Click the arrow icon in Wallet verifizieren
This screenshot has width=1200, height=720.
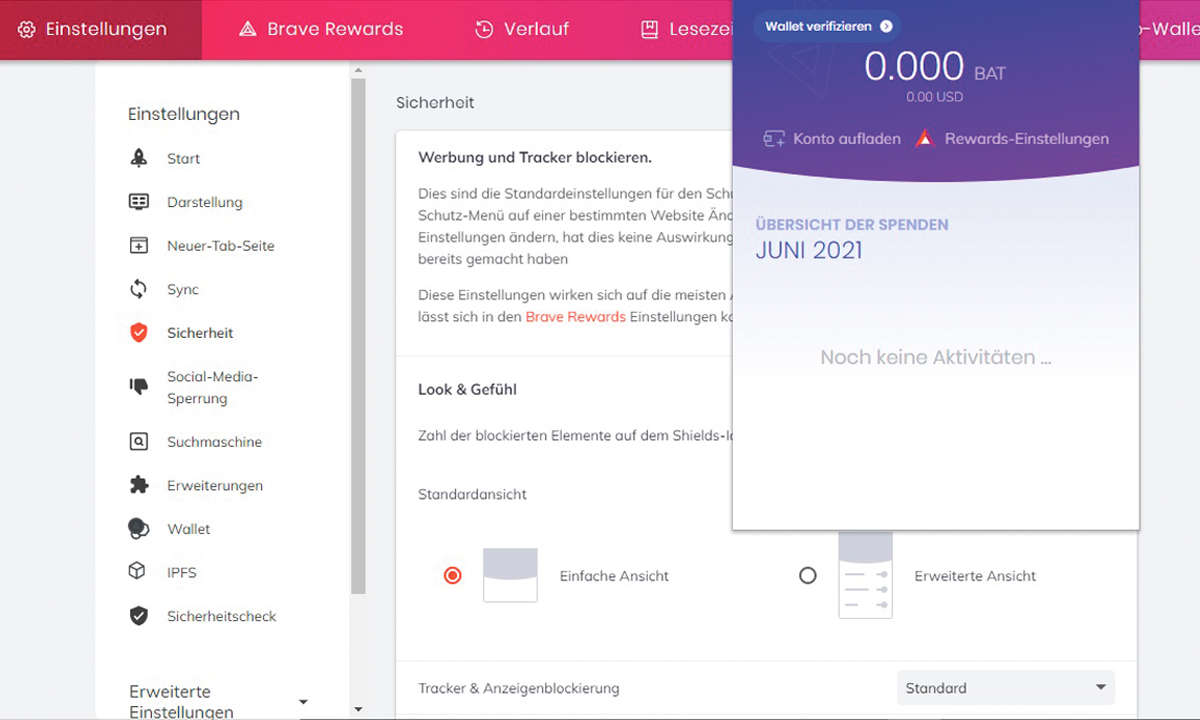(886, 26)
